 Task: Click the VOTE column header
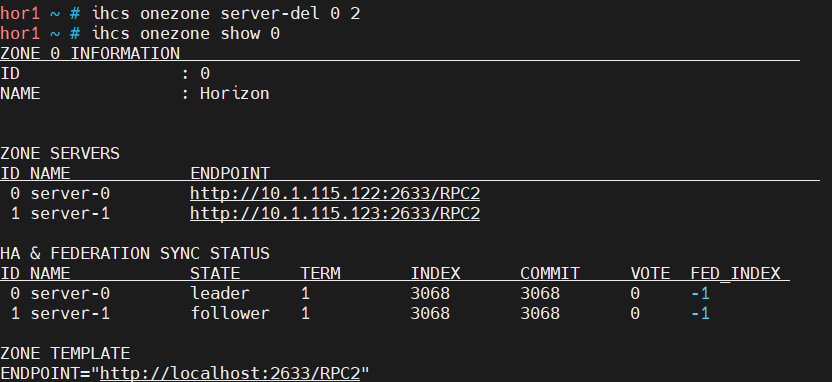[650, 273]
